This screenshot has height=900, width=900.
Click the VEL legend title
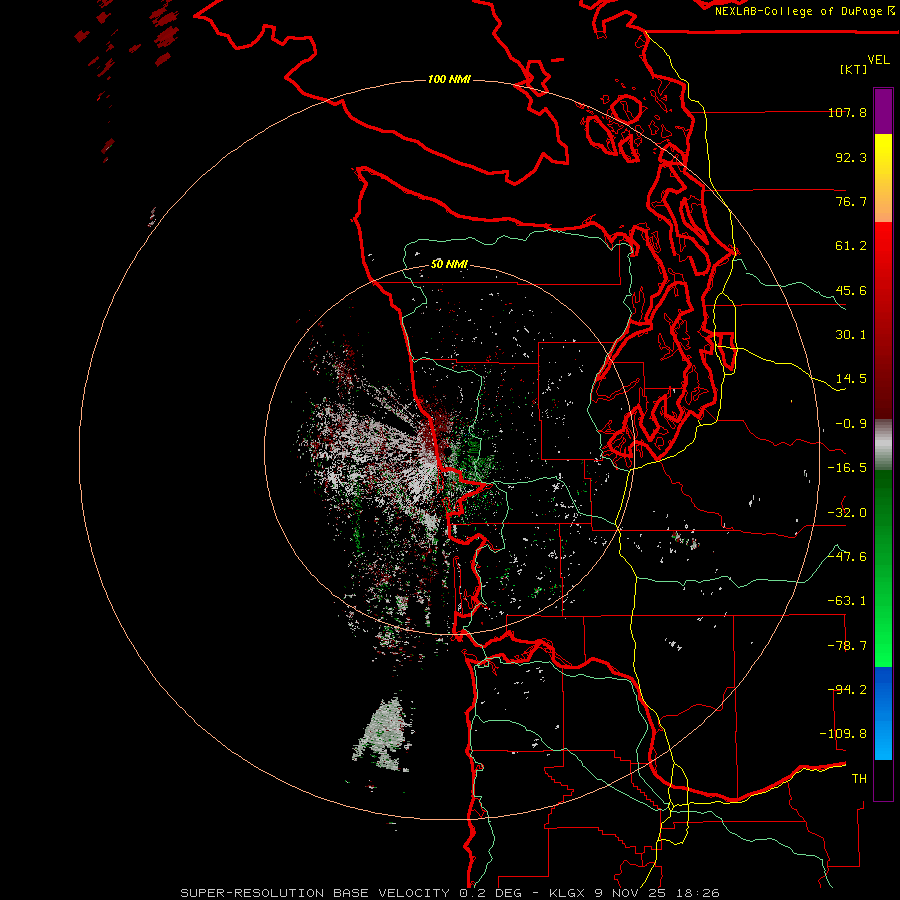coord(879,60)
